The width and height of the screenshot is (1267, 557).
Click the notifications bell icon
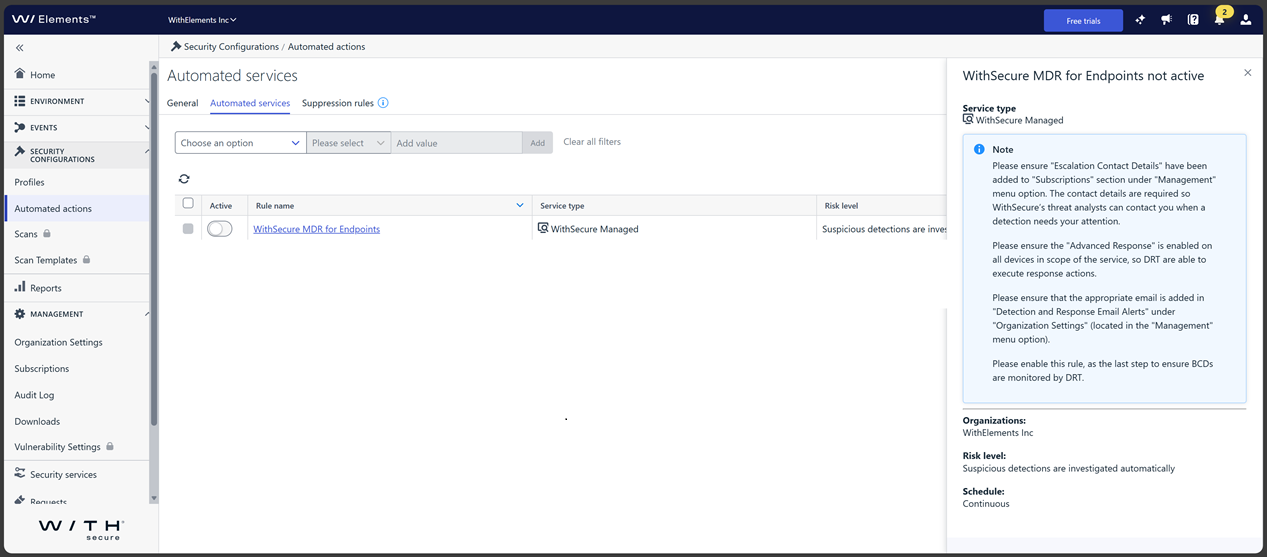coord(1219,20)
